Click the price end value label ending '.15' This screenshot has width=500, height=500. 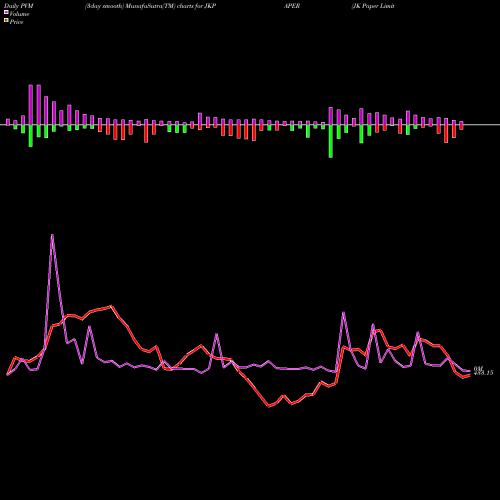[483, 373]
